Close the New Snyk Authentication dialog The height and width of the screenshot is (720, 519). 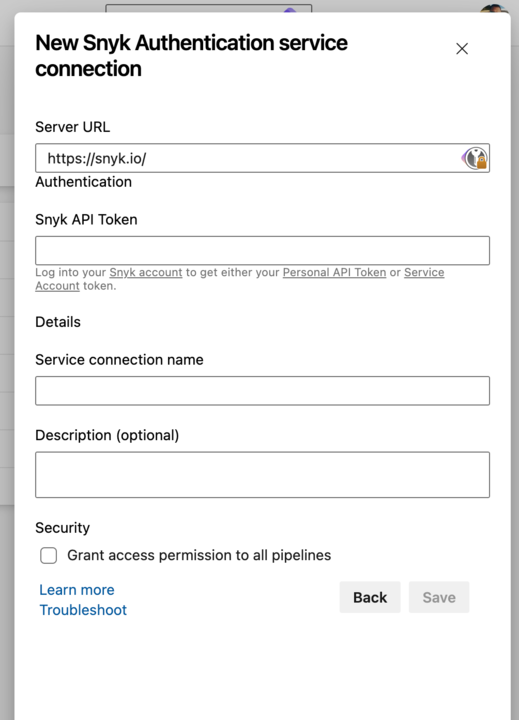[x=462, y=49]
